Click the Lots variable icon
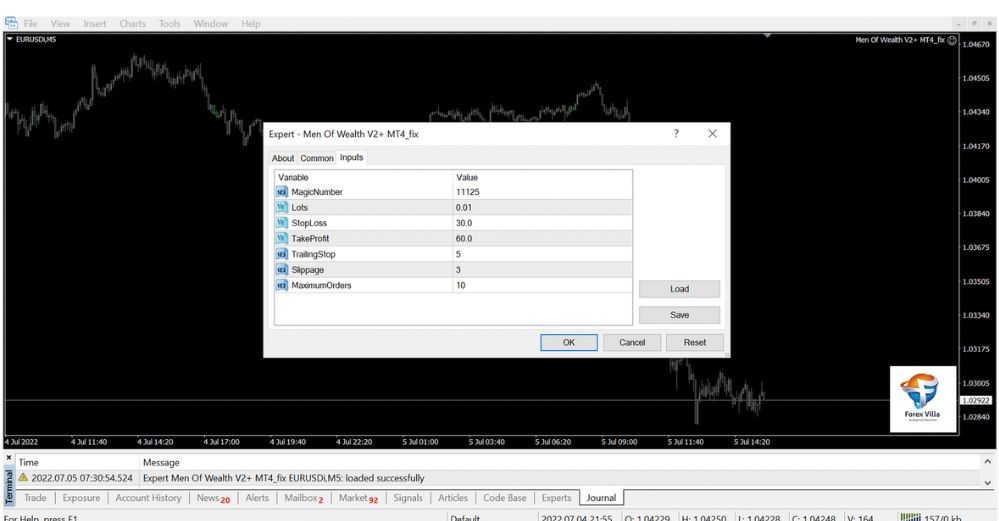Screen dimensions: 999x521 point(282,207)
